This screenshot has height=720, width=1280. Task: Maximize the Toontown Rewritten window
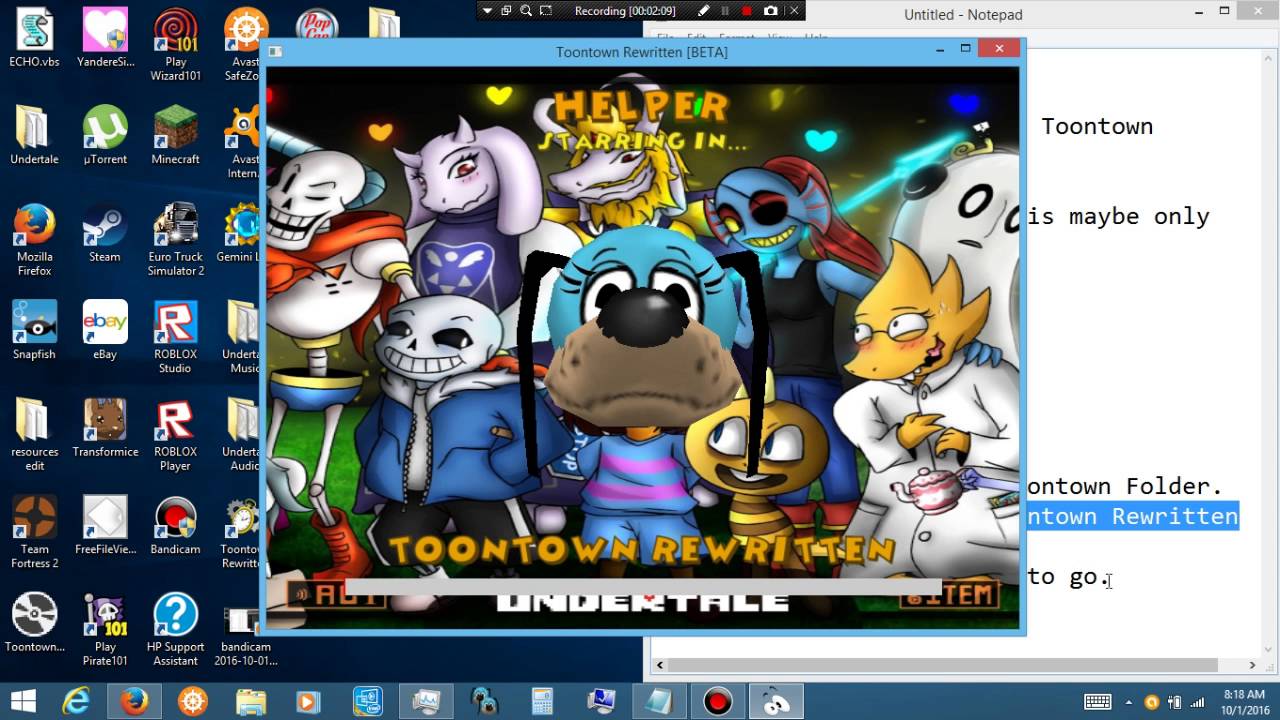966,48
